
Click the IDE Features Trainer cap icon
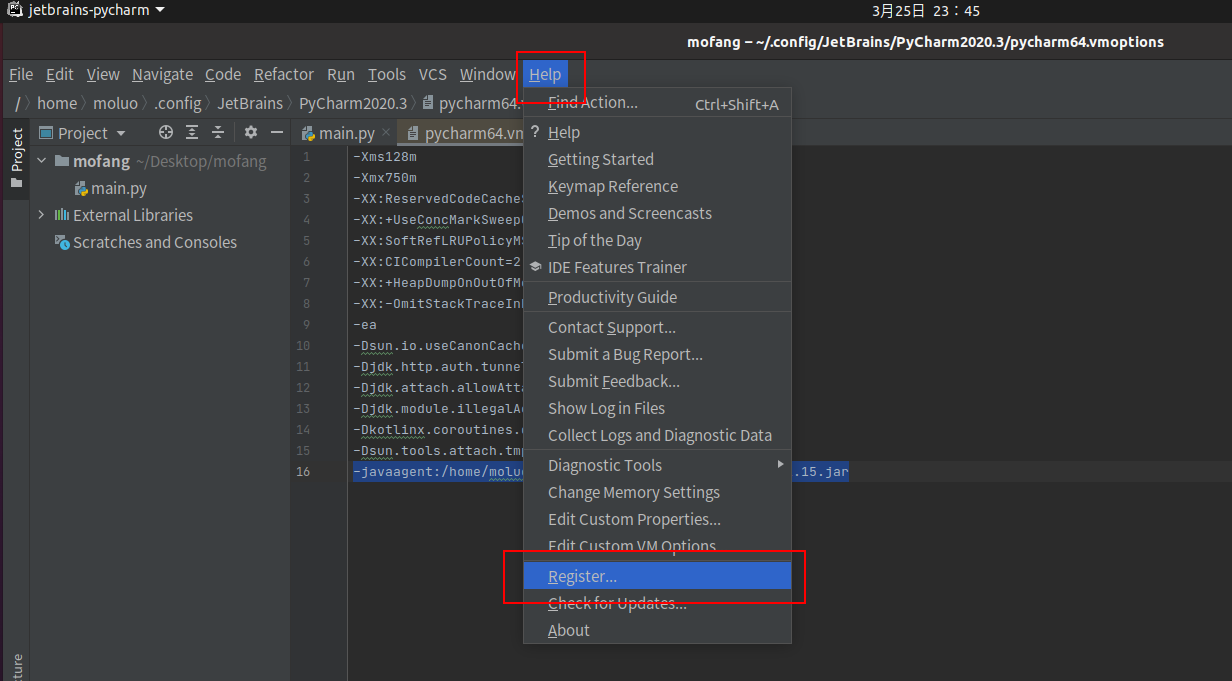pyautogui.click(x=536, y=267)
